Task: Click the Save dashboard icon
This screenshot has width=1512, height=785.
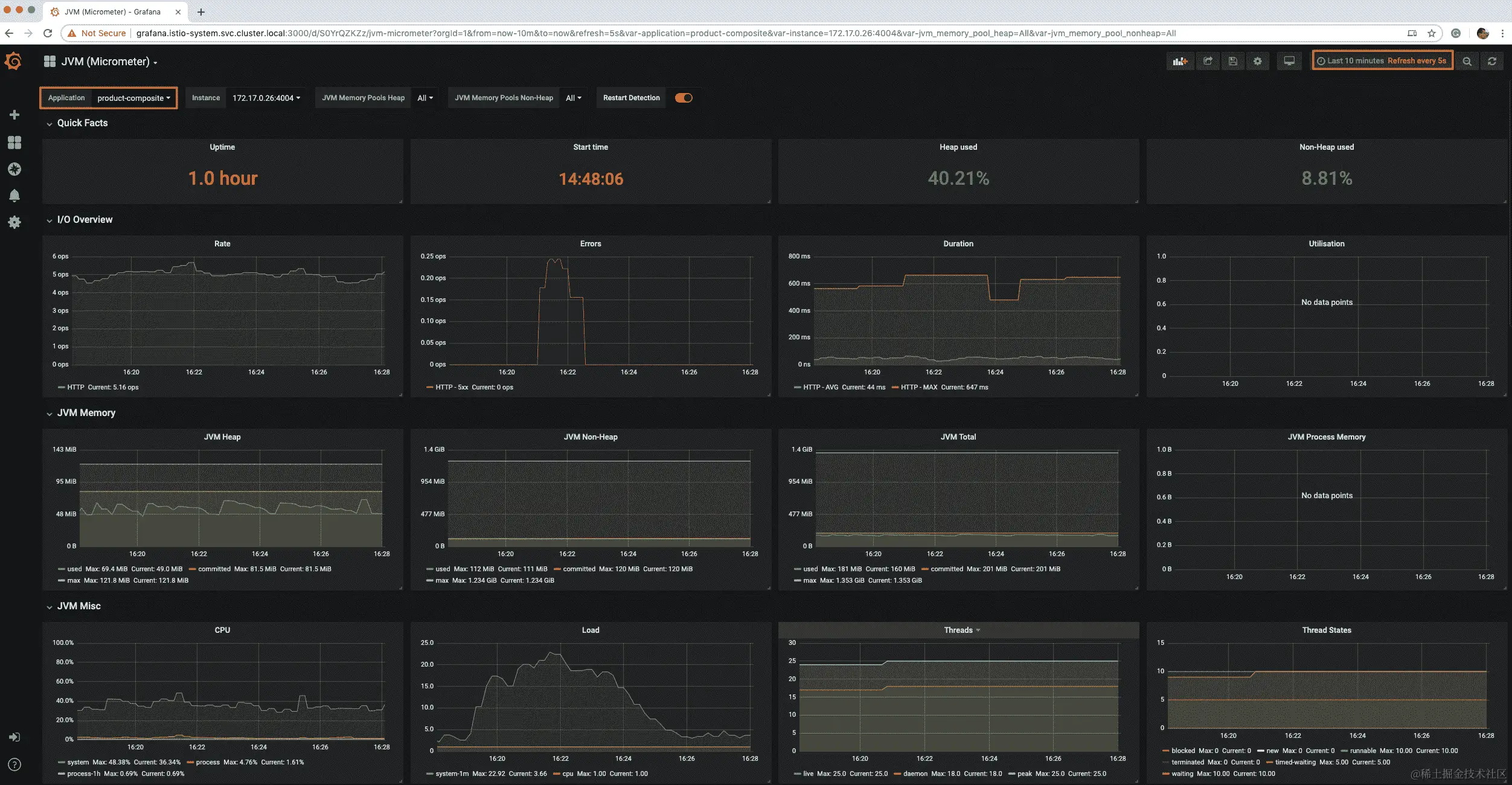Action: [1233, 61]
